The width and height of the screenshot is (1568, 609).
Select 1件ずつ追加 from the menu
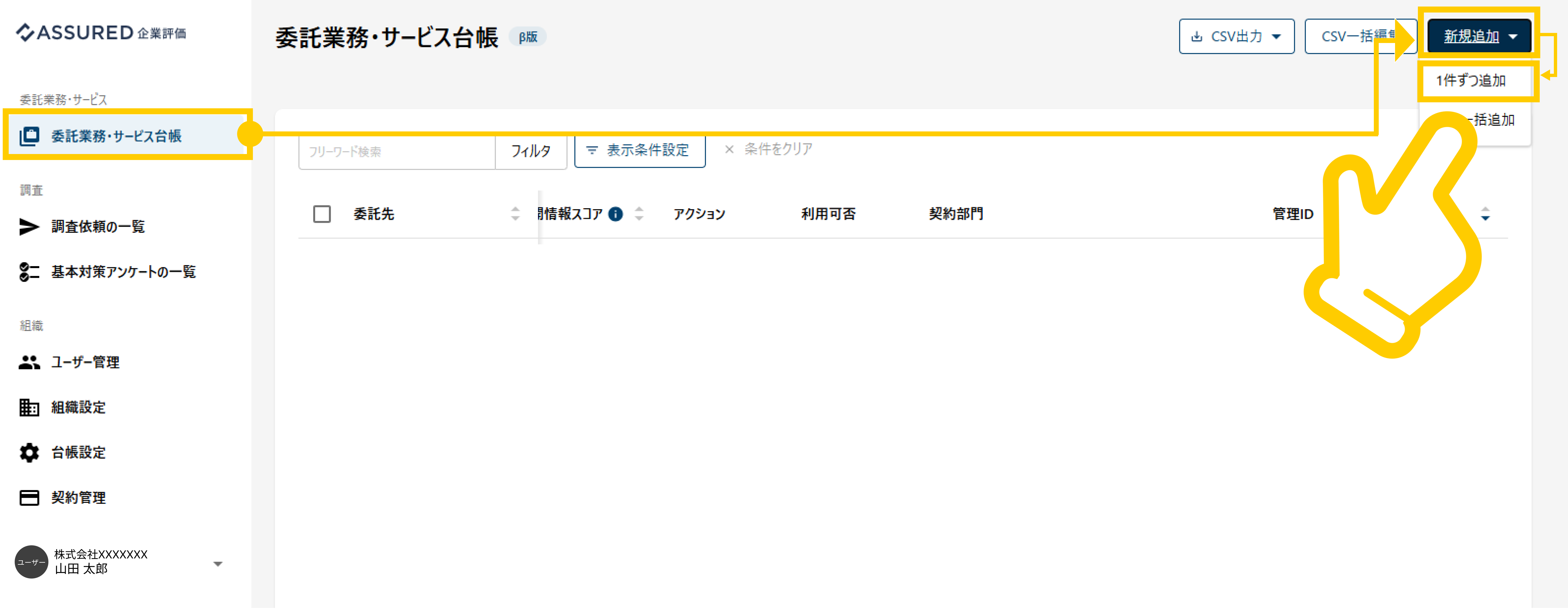[1471, 80]
